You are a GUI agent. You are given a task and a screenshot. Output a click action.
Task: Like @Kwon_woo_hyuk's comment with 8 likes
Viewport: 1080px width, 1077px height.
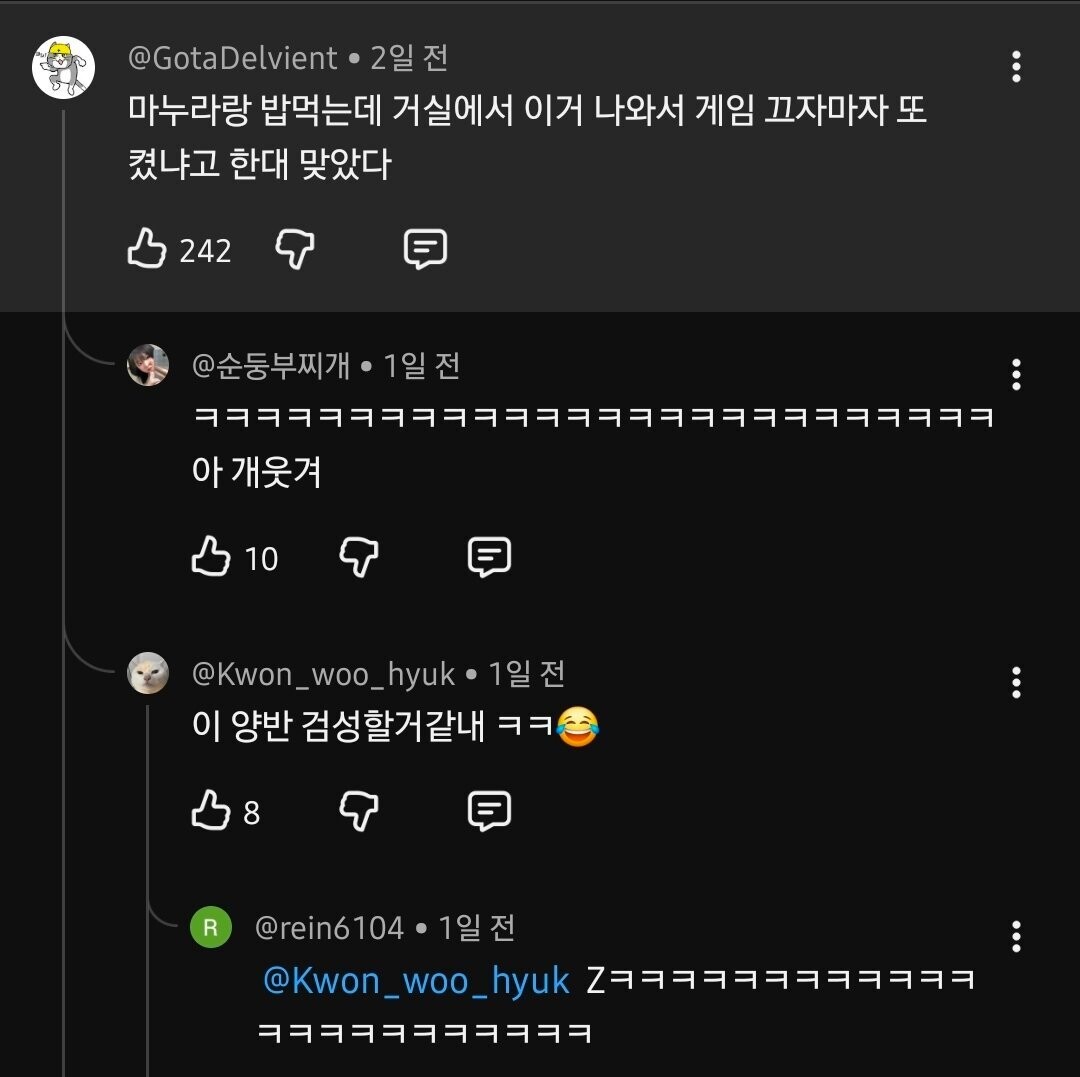point(211,811)
